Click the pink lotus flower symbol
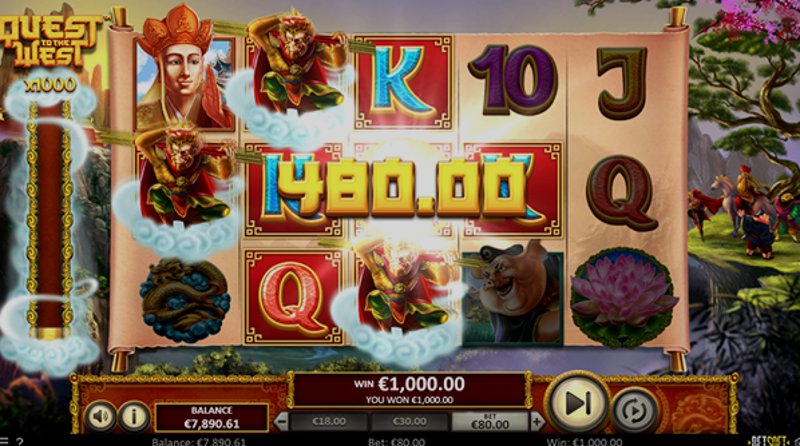 point(623,298)
